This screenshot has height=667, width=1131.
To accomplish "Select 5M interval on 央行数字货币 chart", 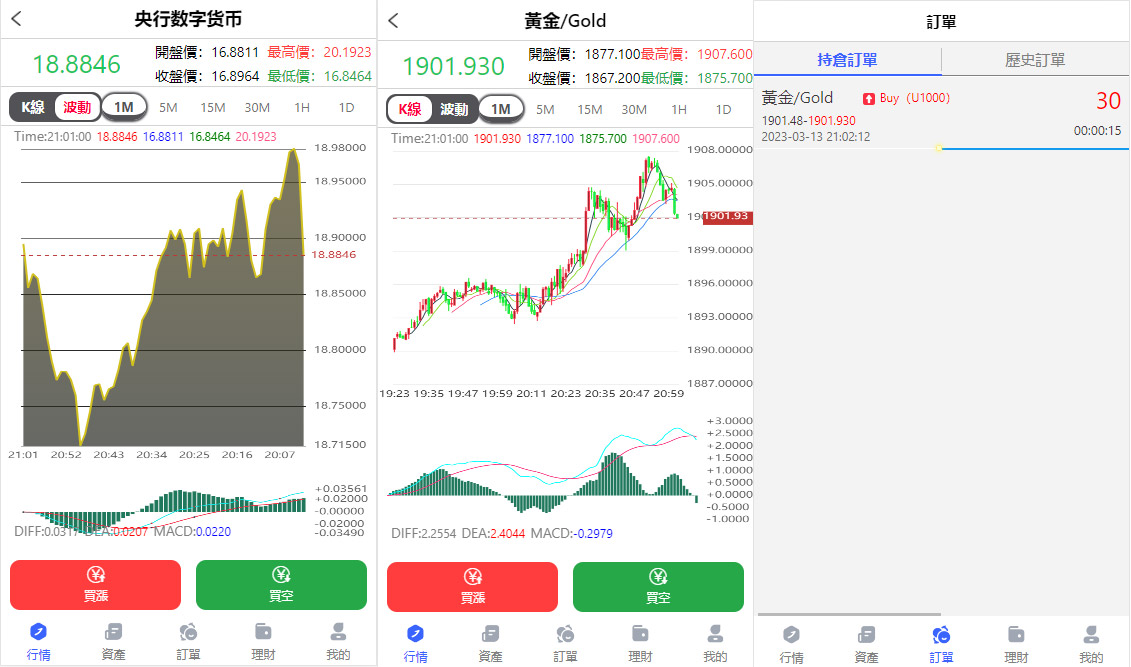I will click(x=168, y=107).
